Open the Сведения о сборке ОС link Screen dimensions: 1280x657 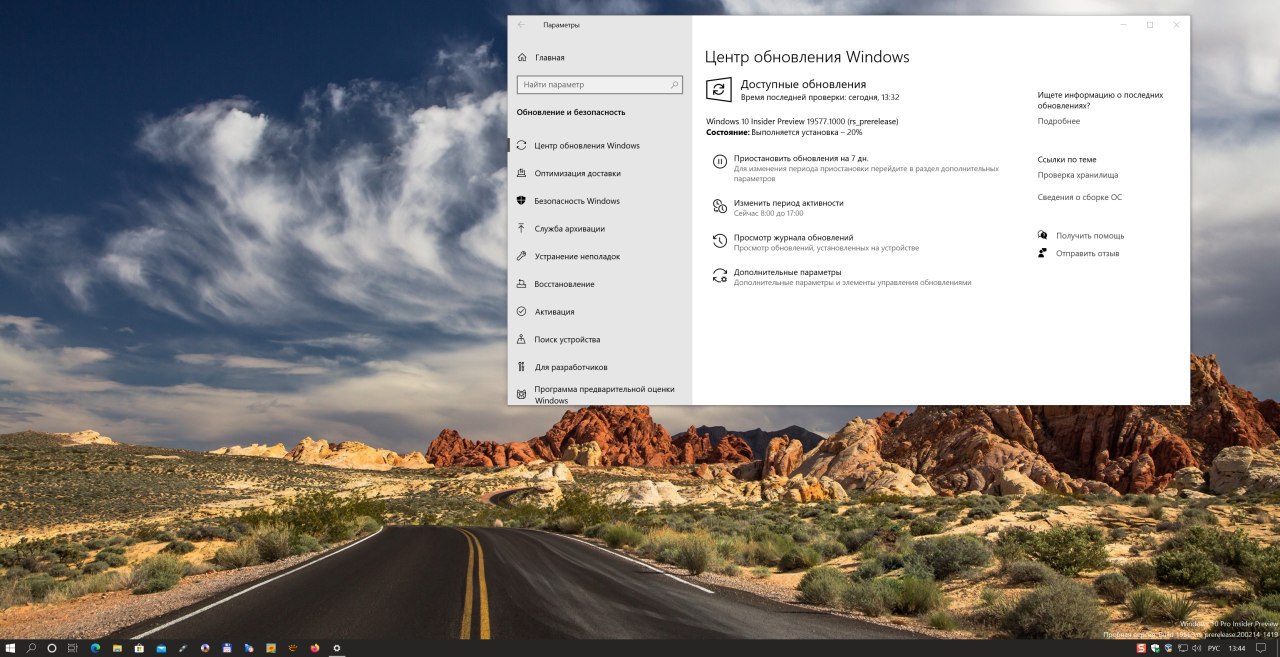click(x=1080, y=197)
